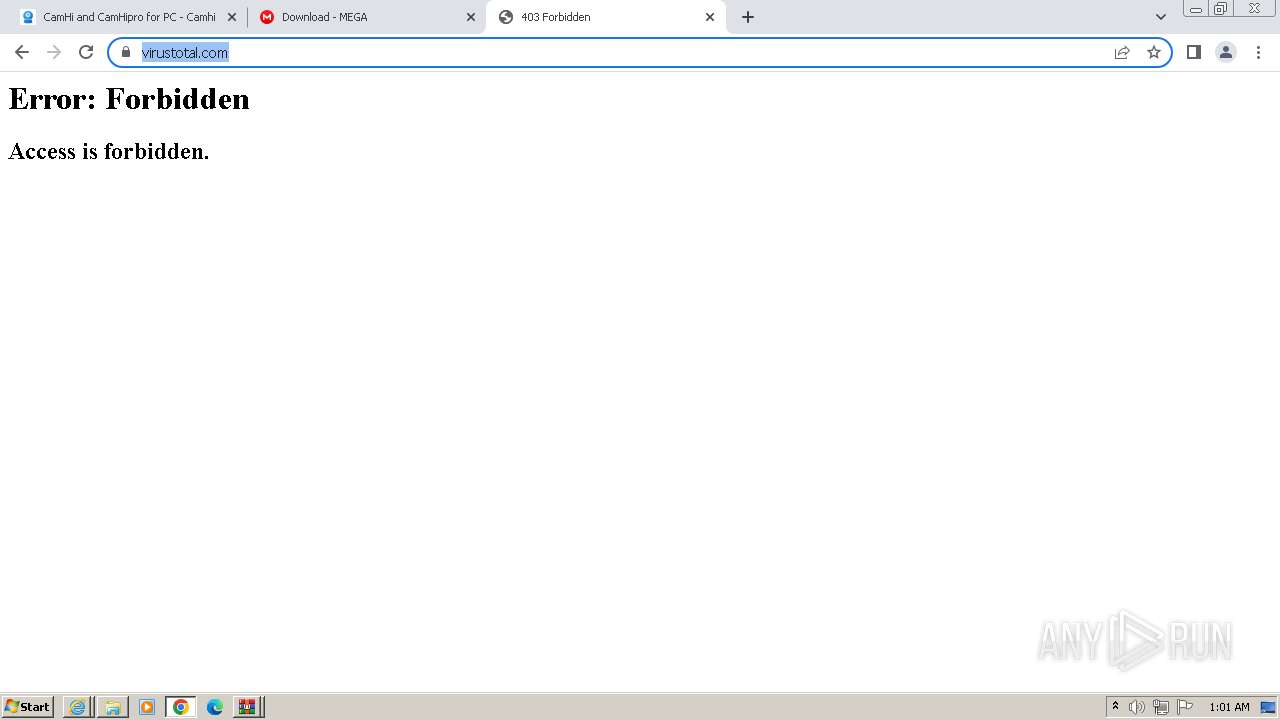Click the Access is forbidden message
Screen dimensions: 1280x720
pyautogui.click(x=109, y=151)
